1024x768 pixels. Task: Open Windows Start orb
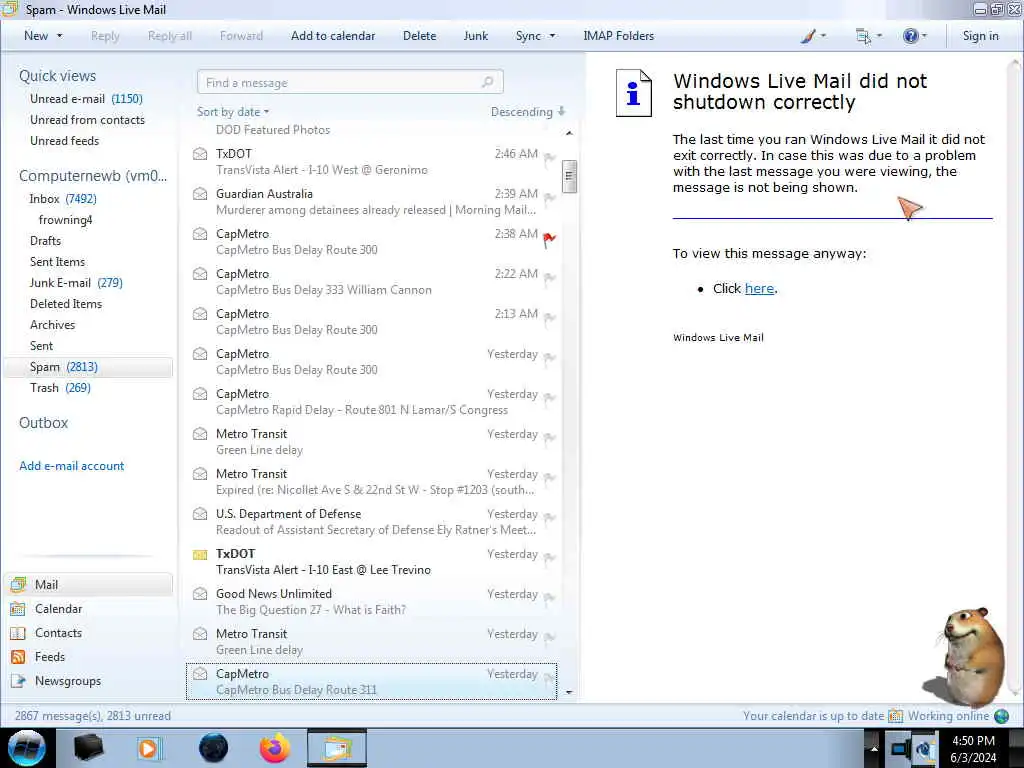click(x=27, y=748)
